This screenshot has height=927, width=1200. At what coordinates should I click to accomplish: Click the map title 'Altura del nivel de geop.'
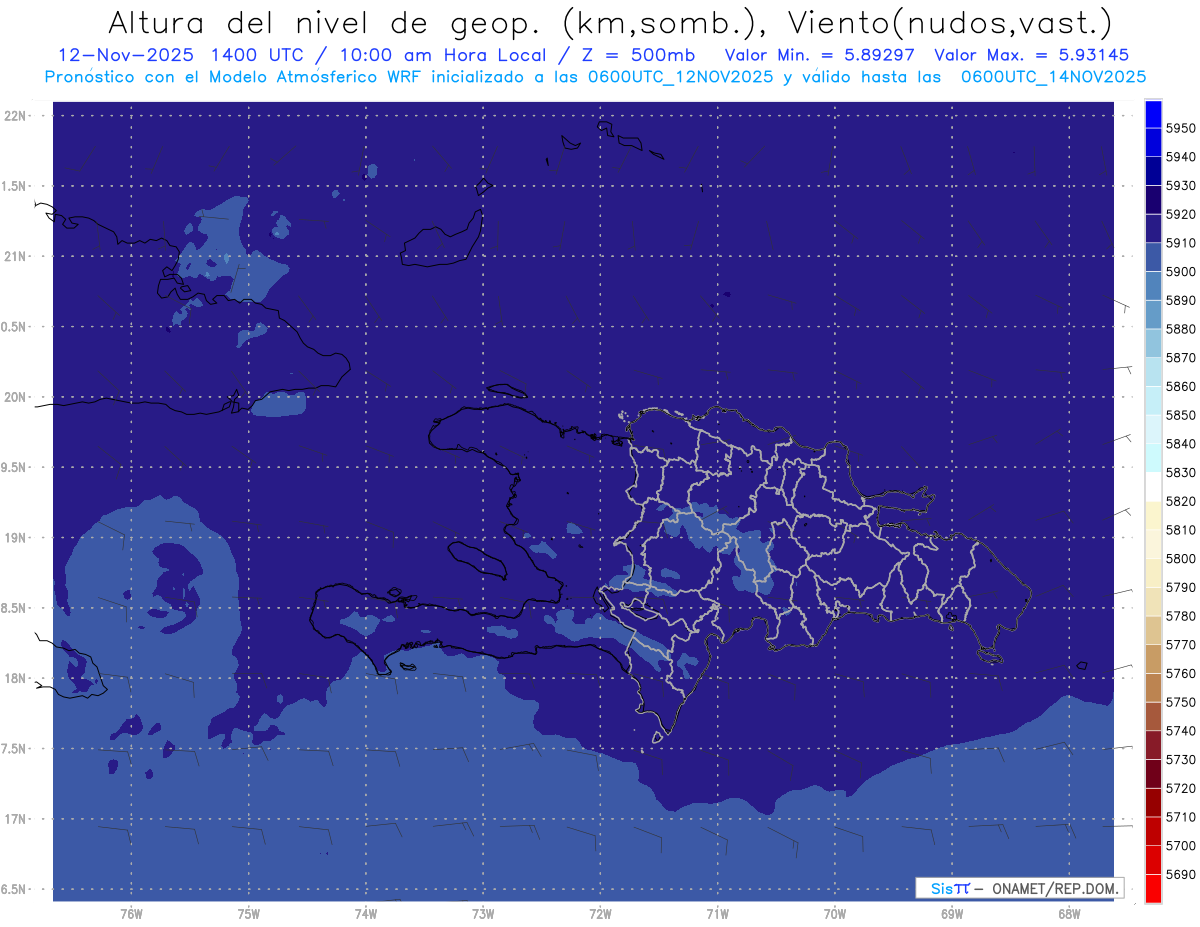pyautogui.click(x=324, y=22)
